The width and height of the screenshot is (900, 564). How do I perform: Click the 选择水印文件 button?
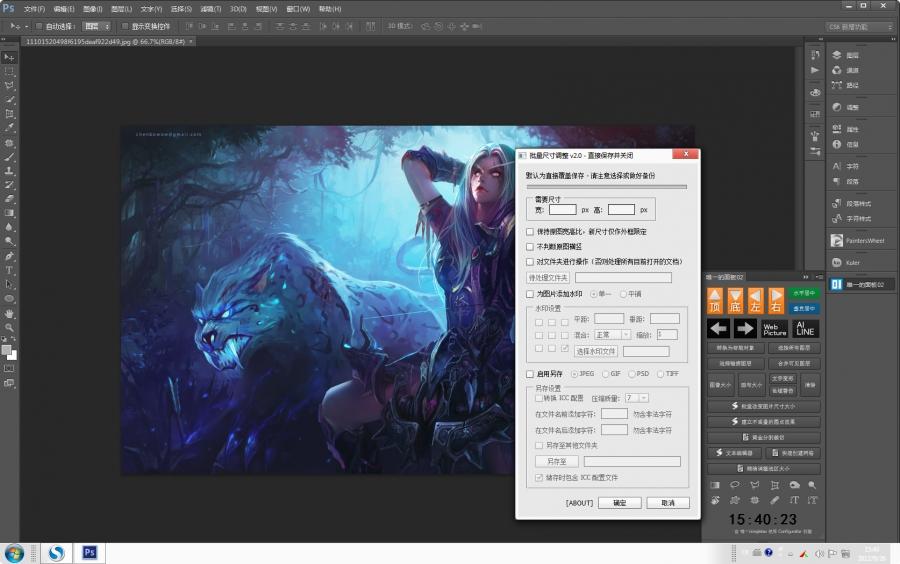tap(596, 351)
